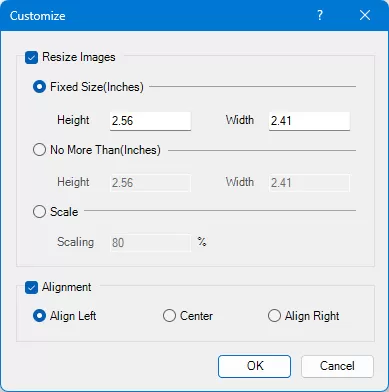This screenshot has height=392, width=389.
Task: Click the Fixed Size Height field
Action: coord(150,121)
